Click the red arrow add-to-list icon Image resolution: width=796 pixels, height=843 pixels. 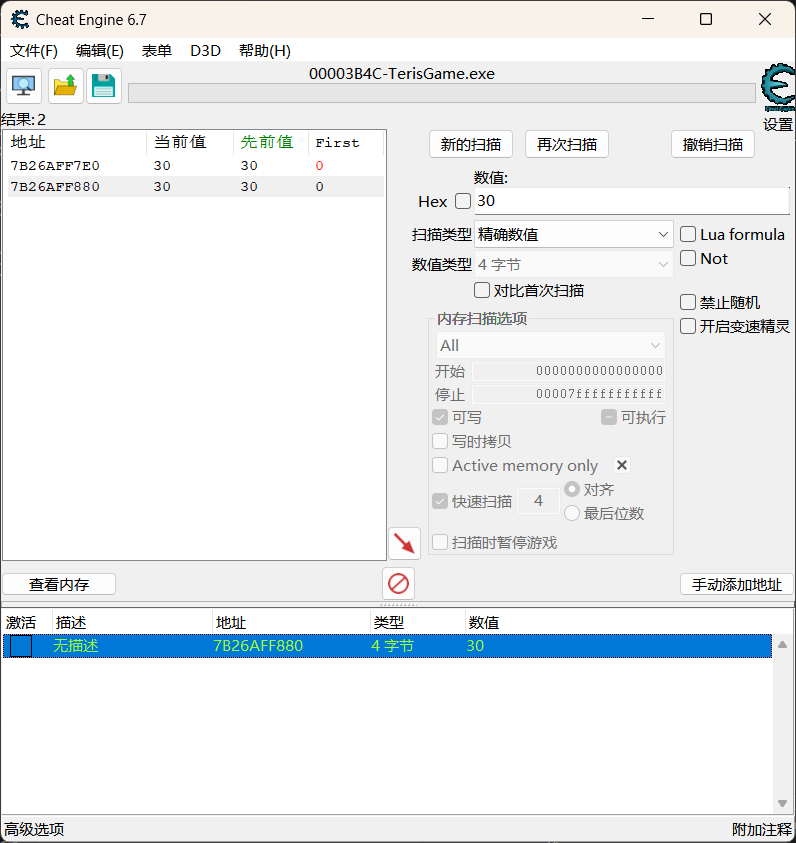tap(404, 544)
